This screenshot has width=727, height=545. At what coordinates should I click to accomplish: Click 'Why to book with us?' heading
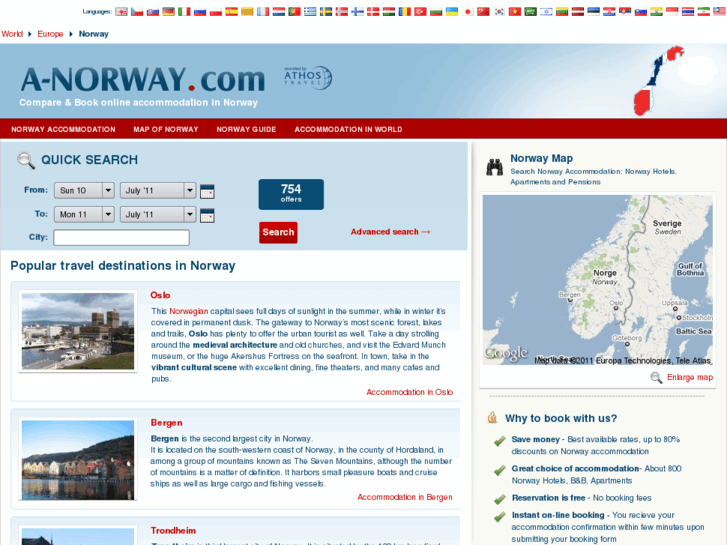coord(561,418)
